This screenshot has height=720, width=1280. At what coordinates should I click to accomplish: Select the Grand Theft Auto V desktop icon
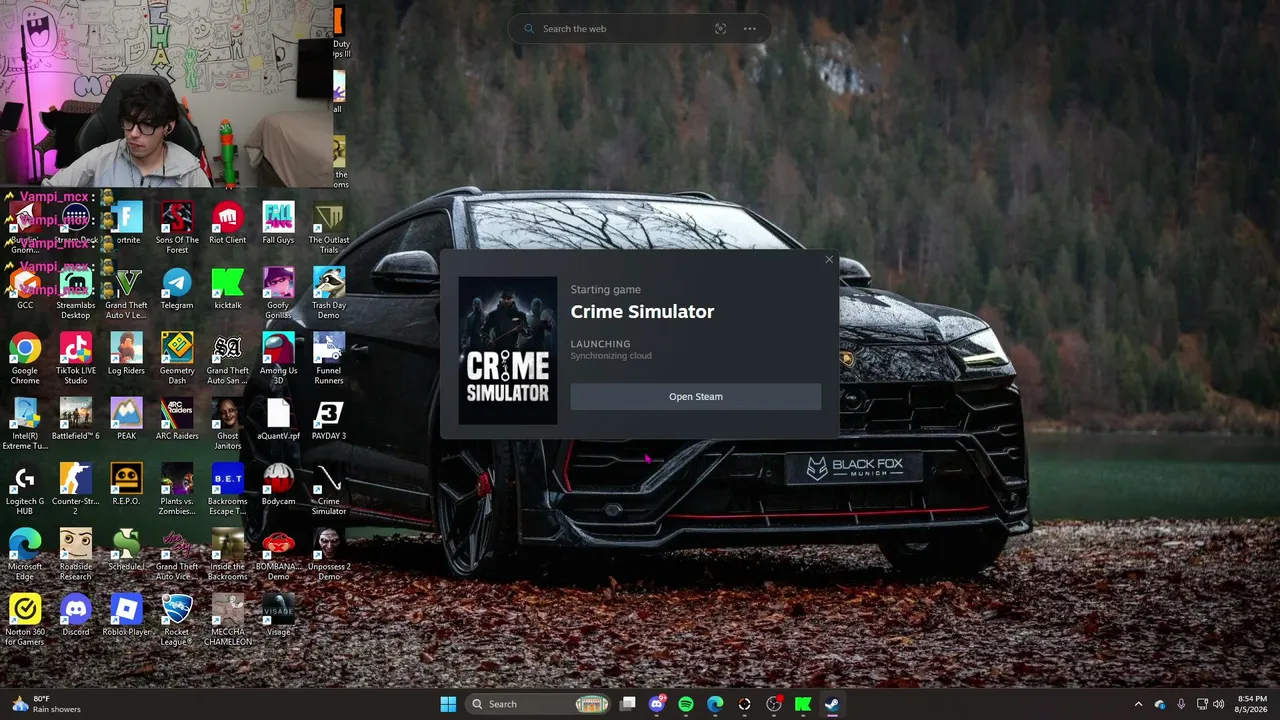point(126,294)
